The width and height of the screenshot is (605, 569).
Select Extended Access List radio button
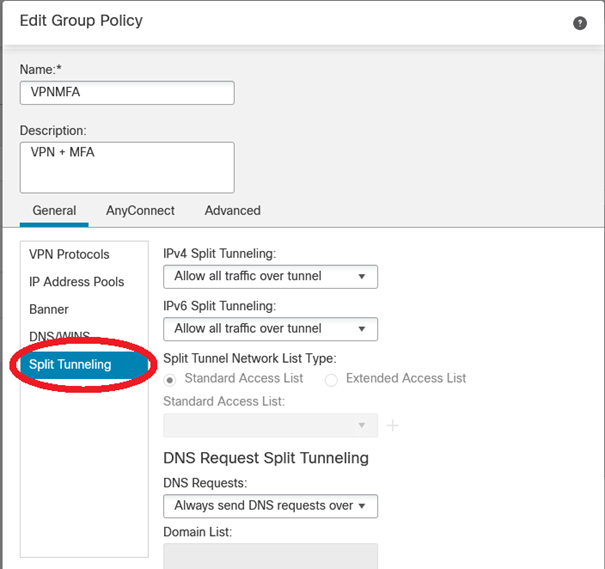(x=331, y=380)
